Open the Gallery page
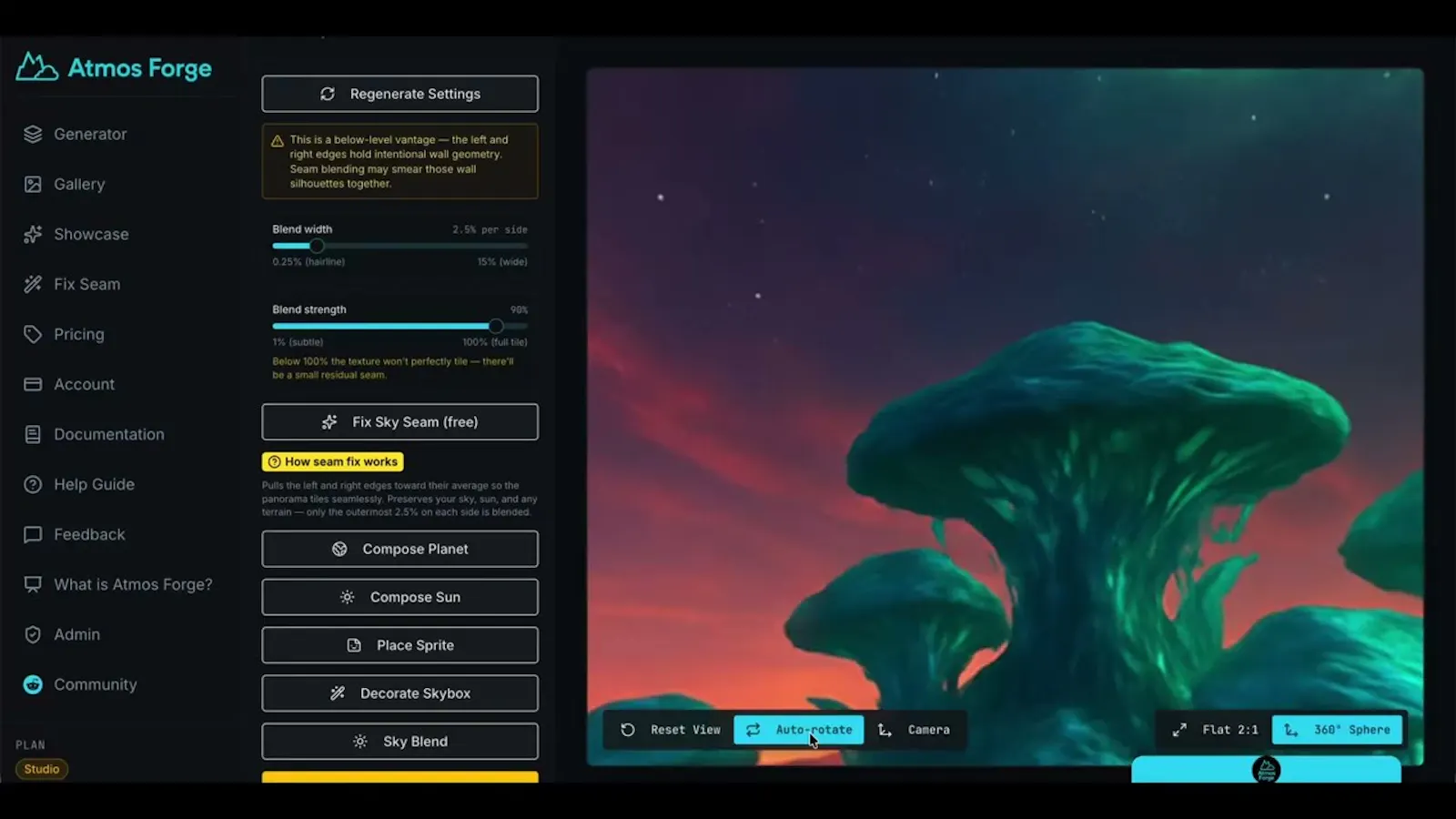 [79, 184]
